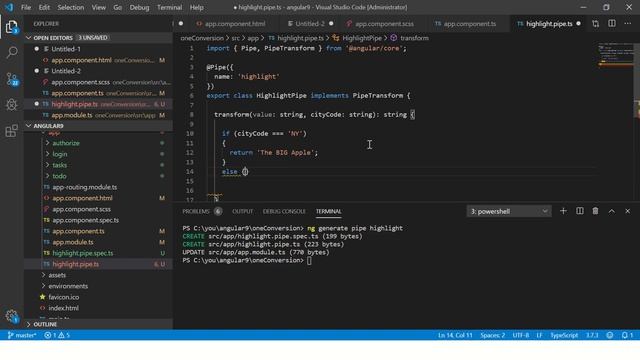Click the code minimap preview
640x360 pixels.
point(616,55)
